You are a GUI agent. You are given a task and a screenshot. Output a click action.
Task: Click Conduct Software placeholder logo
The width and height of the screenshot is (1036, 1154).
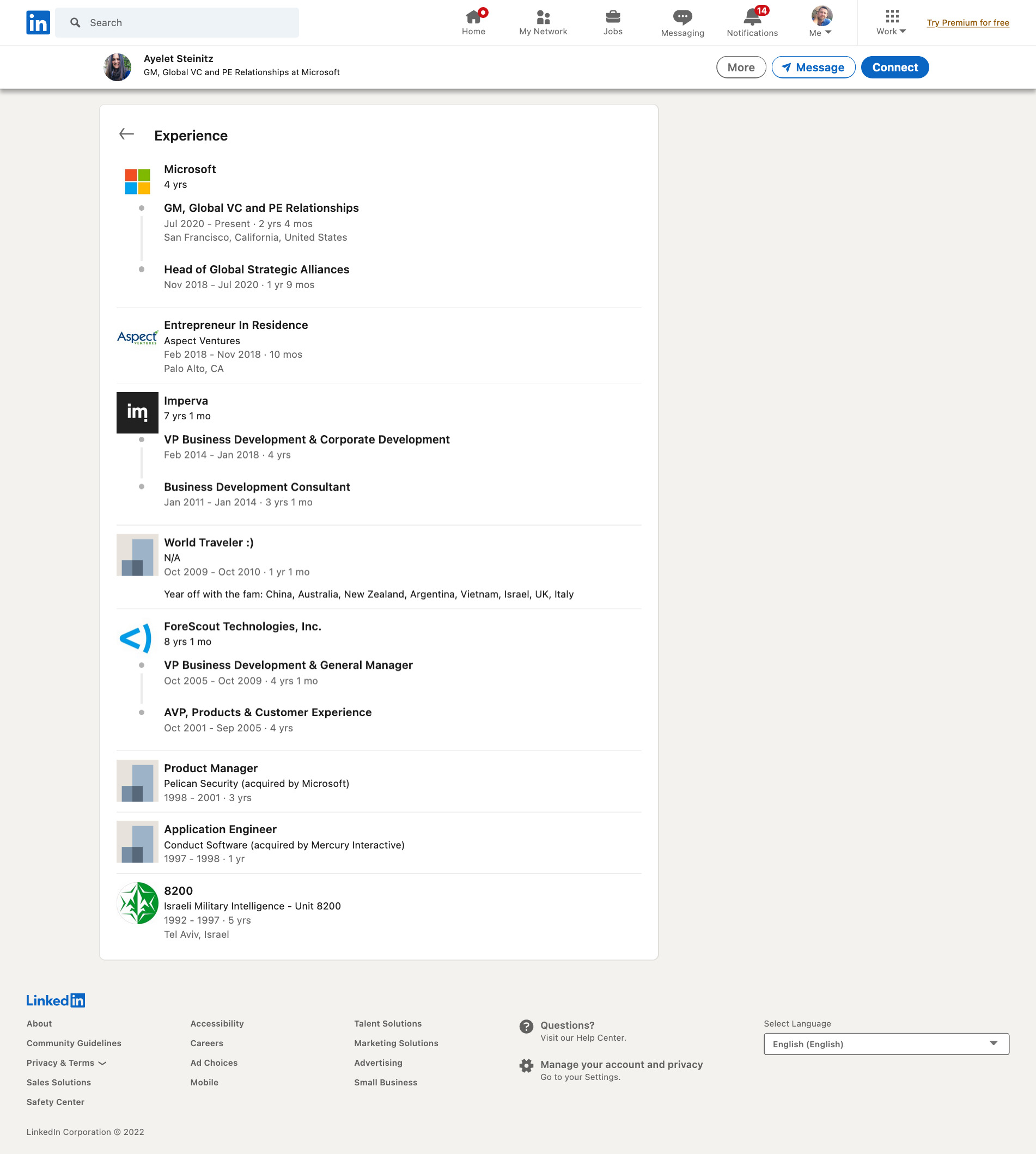[x=137, y=841]
